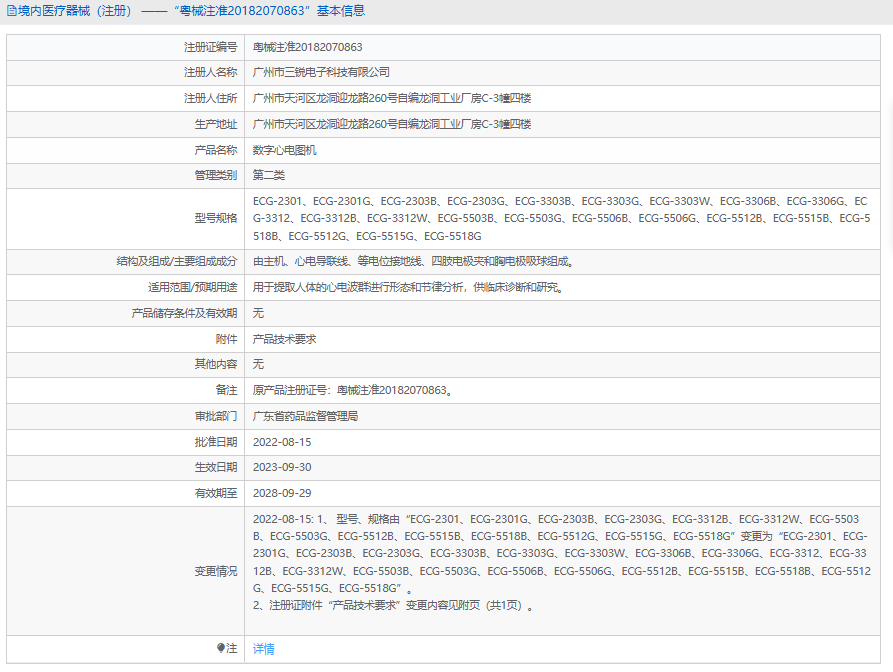Click the 注册人住所 address value
The height and width of the screenshot is (672, 893).
pos(392,99)
